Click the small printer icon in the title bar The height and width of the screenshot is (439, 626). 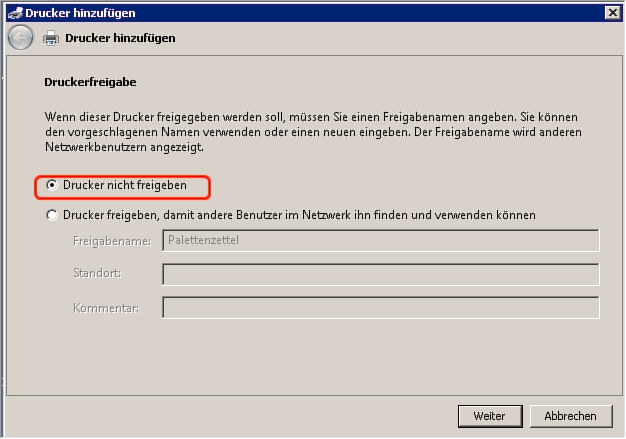pyautogui.click(x=12, y=12)
